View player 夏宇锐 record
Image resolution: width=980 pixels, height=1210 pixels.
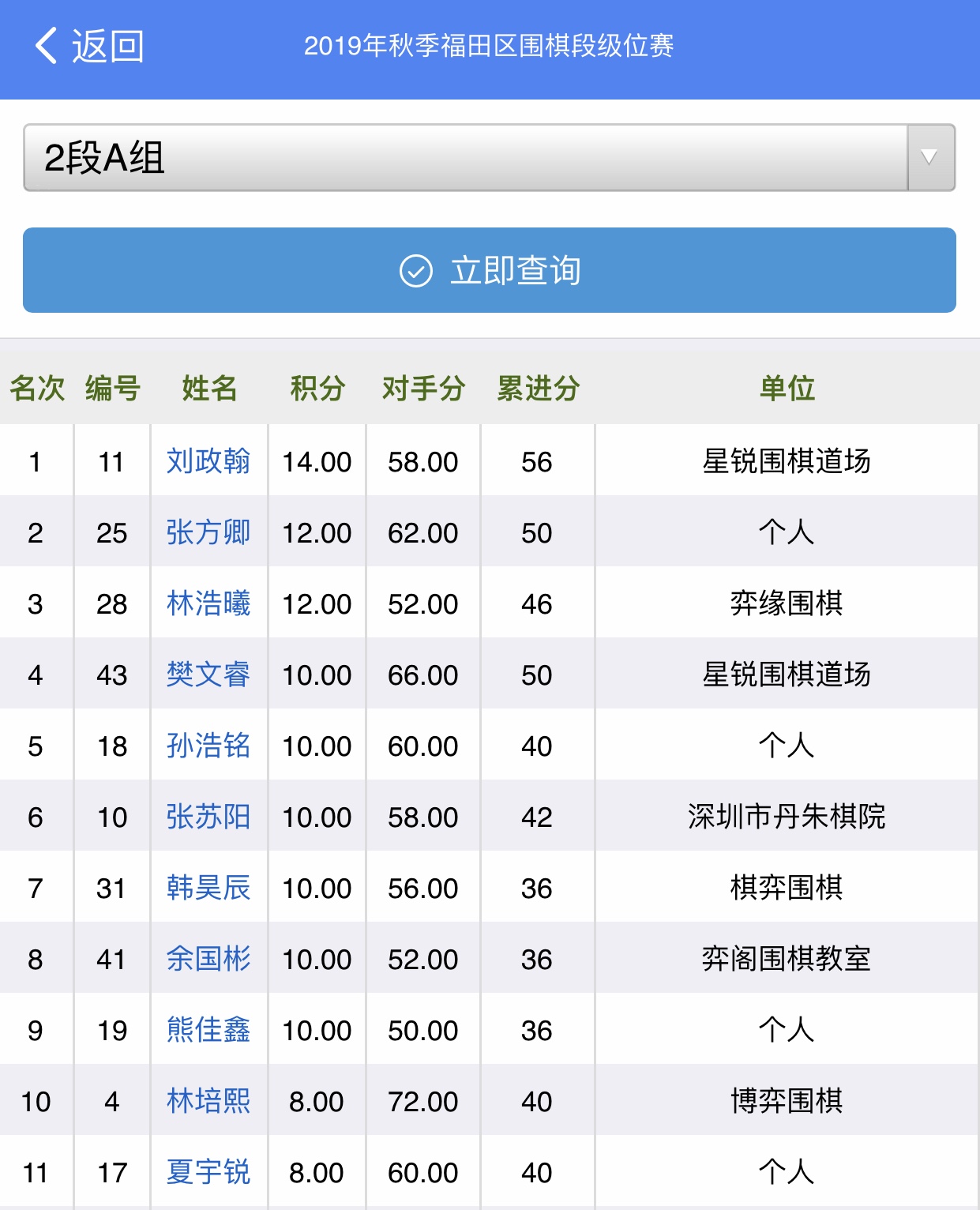coord(208,1172)
